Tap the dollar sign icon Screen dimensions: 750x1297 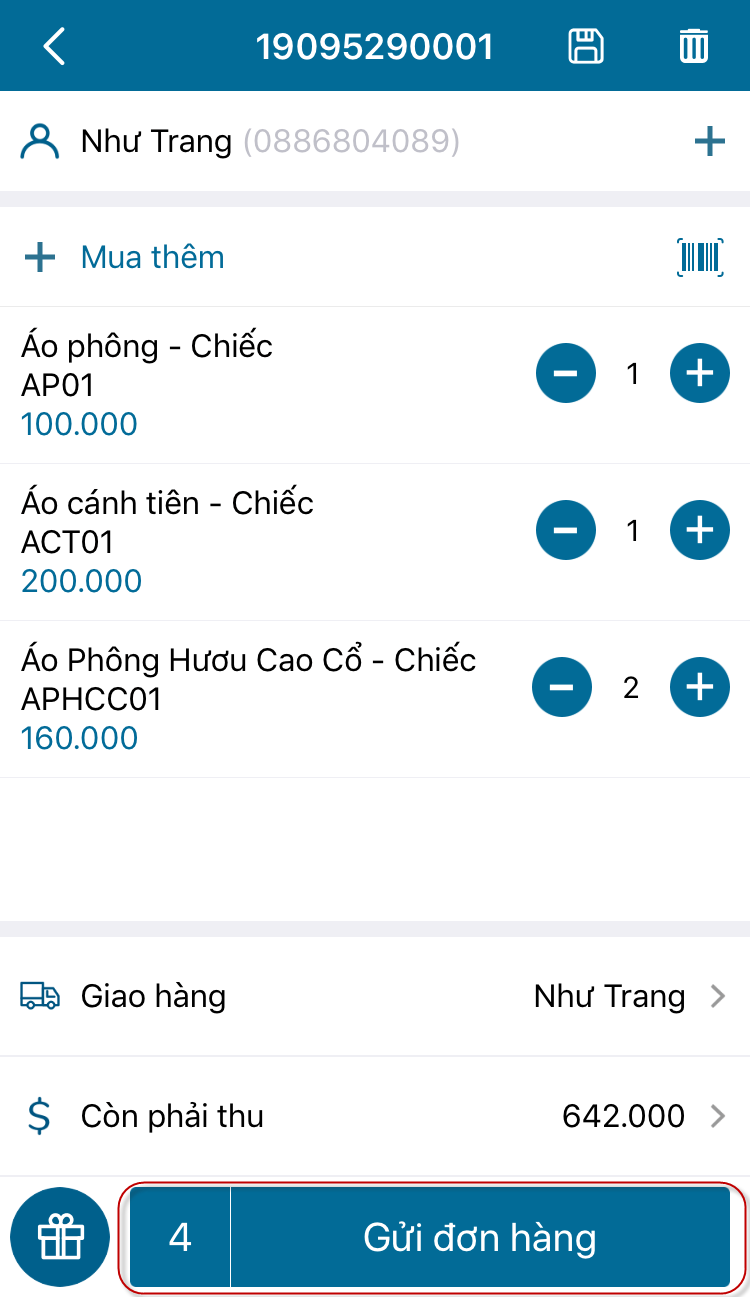[x=39, y=1115]
